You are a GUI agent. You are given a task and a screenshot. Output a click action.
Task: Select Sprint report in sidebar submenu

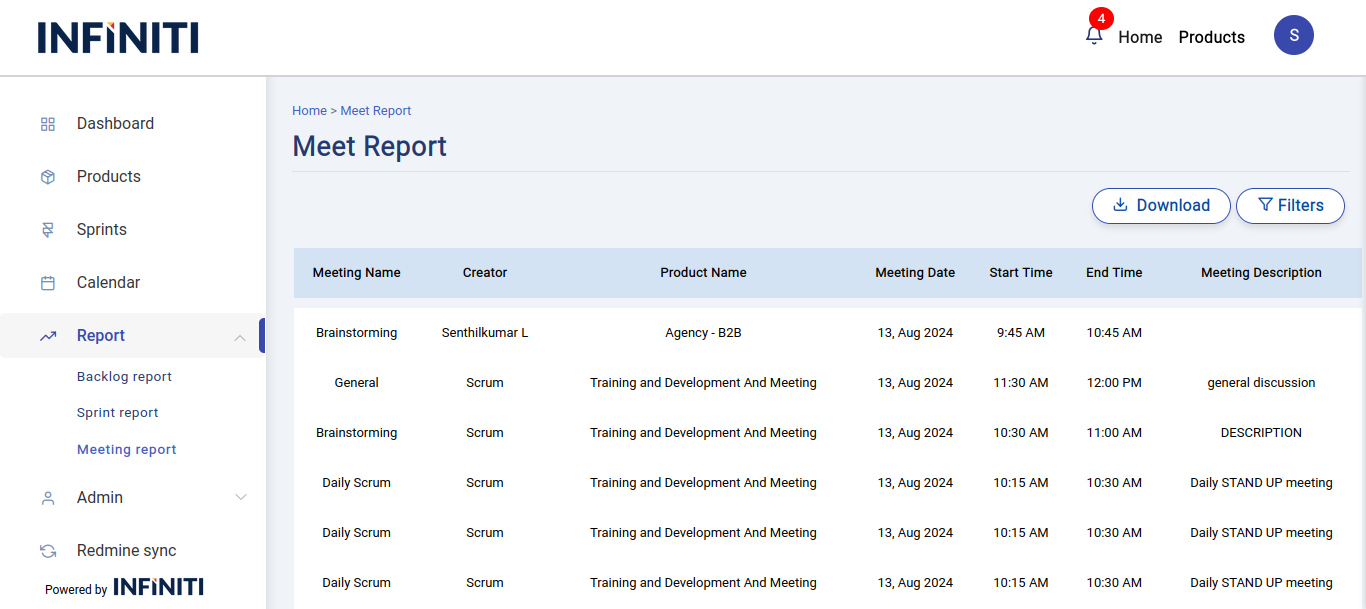click(118, 413)
